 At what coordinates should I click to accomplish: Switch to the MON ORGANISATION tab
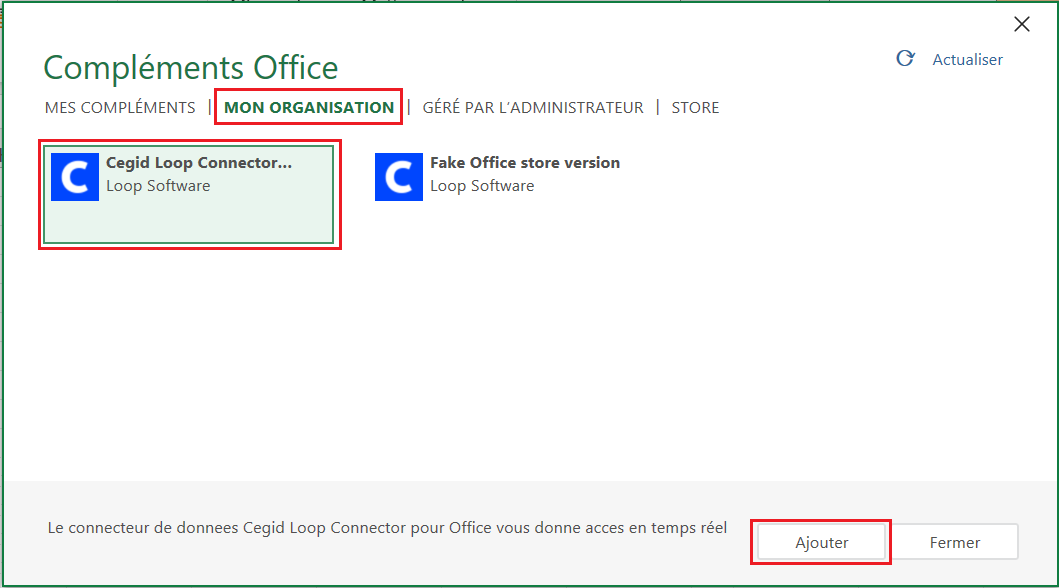(x=309, y=107)
